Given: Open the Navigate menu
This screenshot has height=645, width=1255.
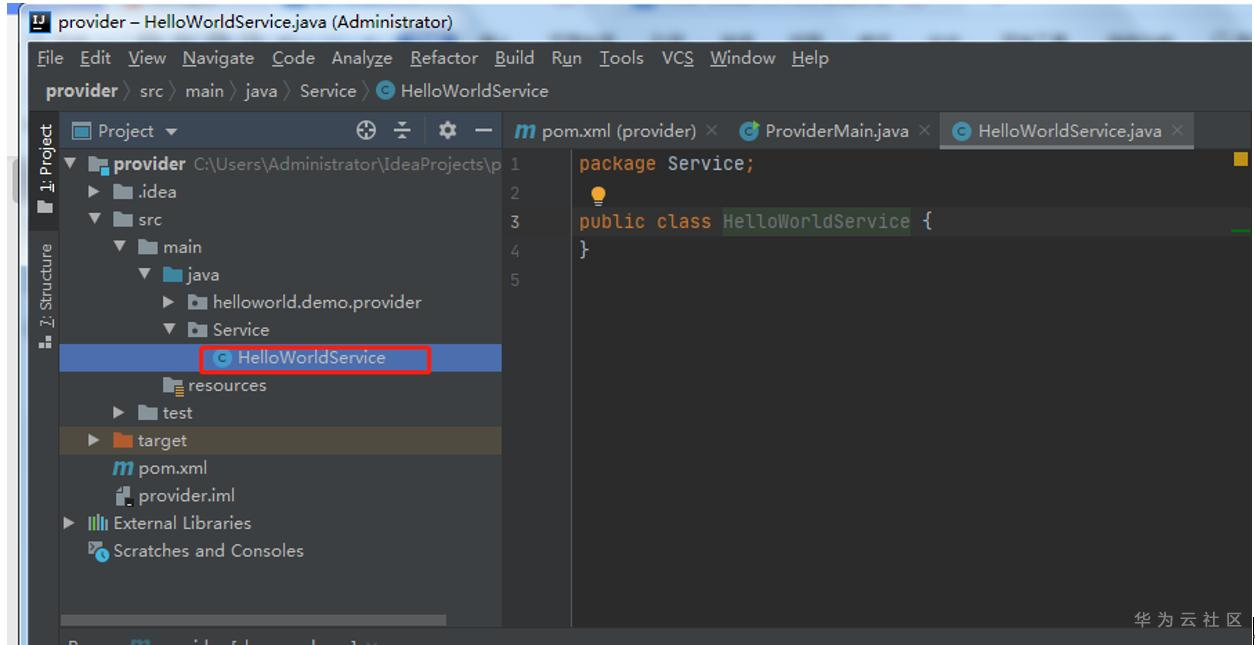Looking at the screenshot, I should pyautogui.click(x=218, y=58).
